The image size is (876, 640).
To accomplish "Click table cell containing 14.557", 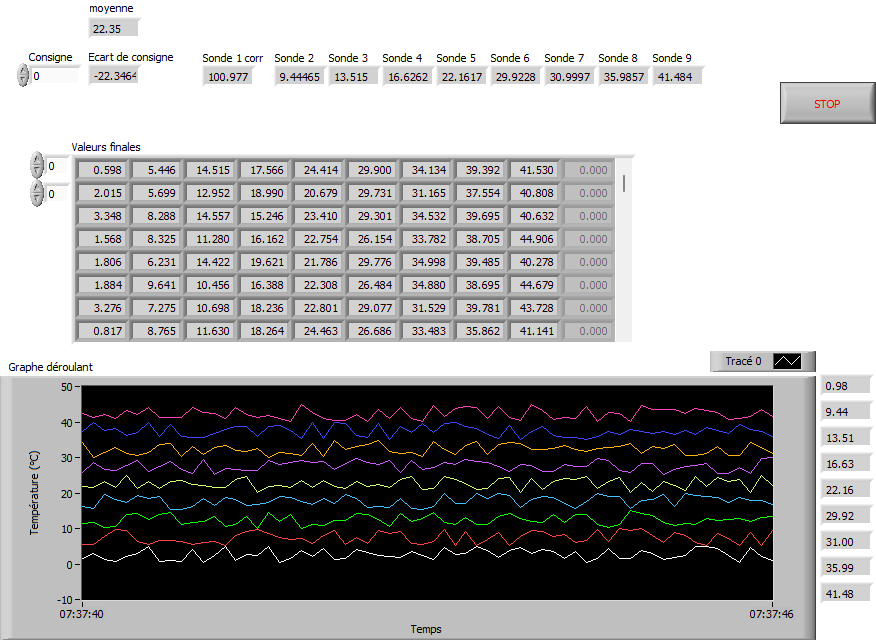I will point(211,216).
